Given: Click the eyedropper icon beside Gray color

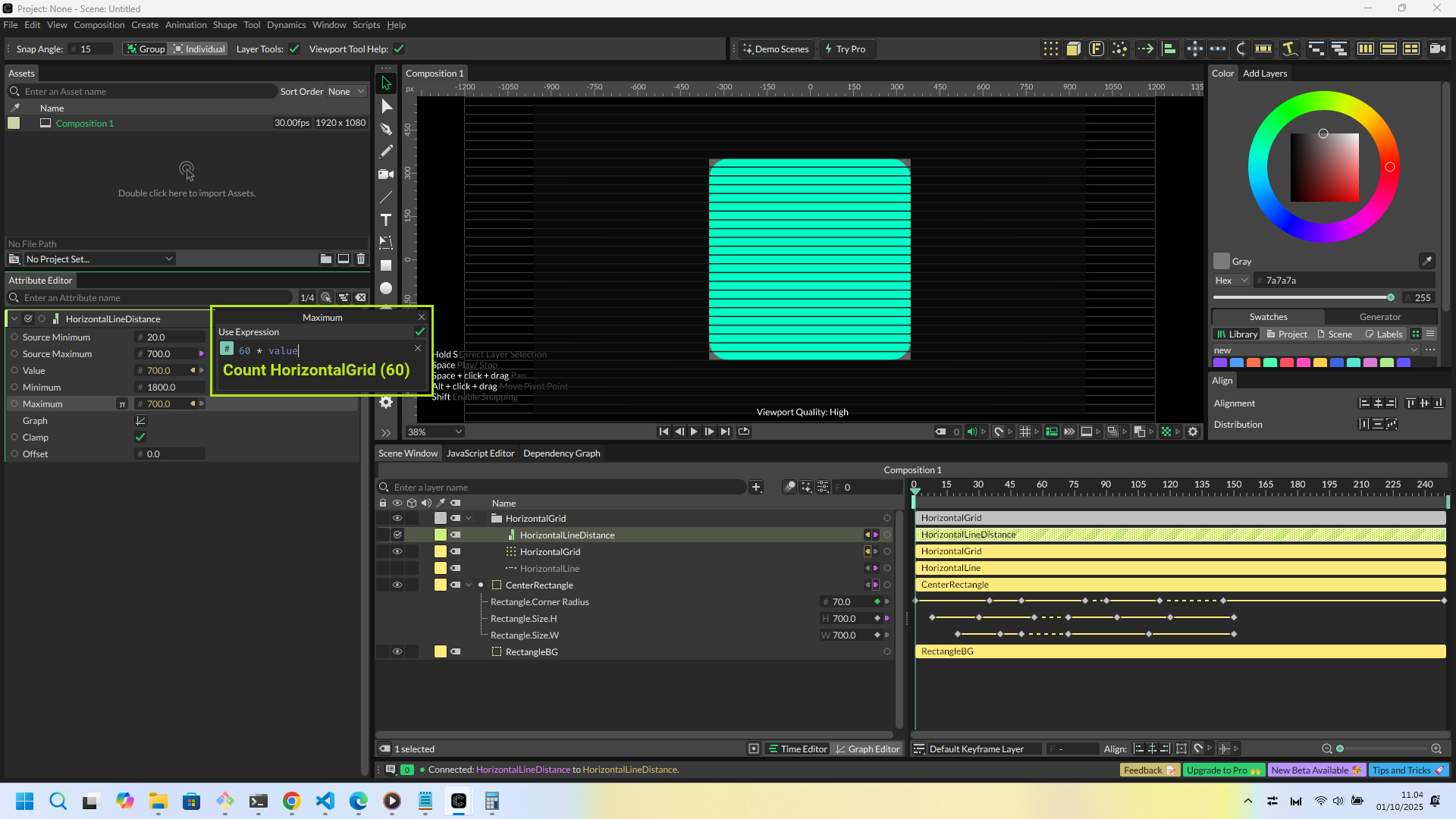Looking at the screenshot, I should (x=1426, y=261).
